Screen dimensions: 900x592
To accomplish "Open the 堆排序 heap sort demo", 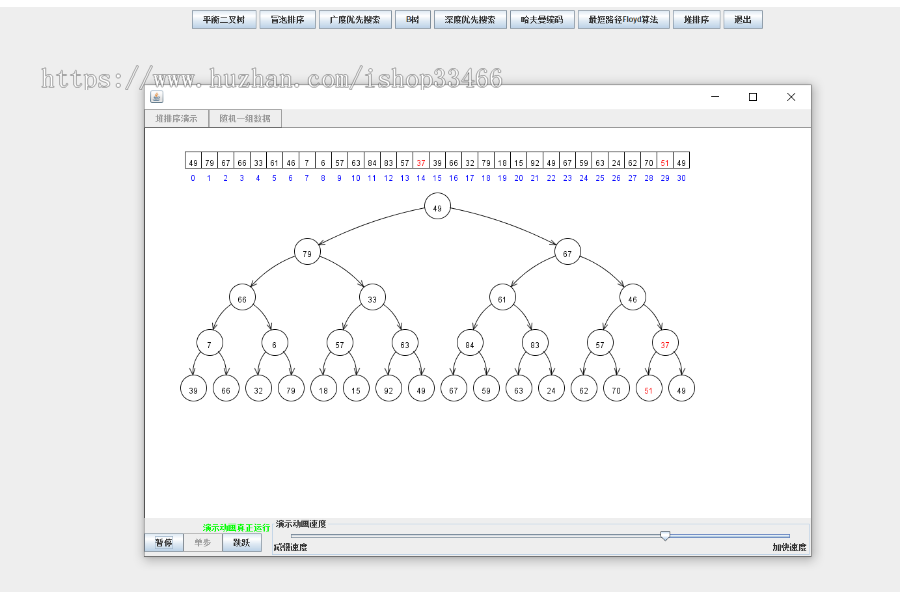I will pos(696,19).
